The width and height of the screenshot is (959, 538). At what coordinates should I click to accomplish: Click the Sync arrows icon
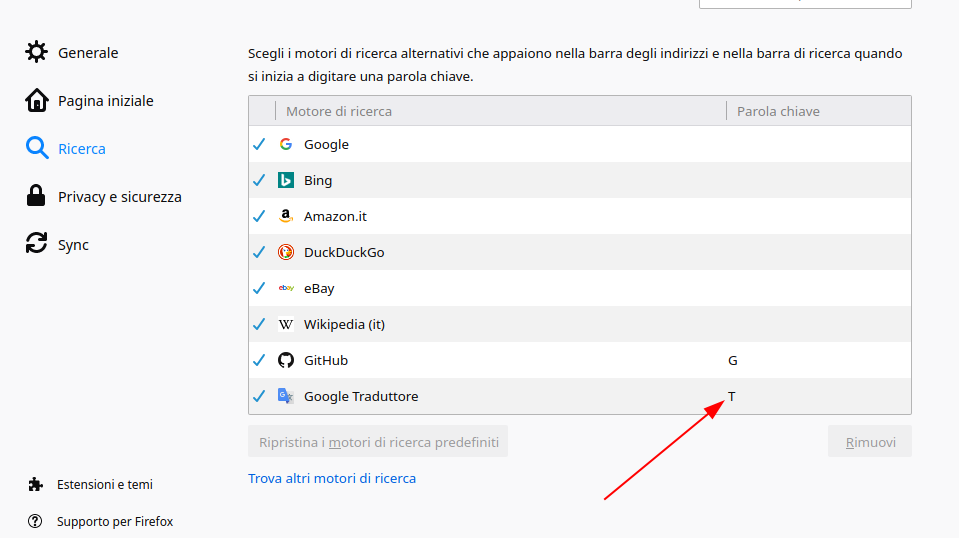pyautogui.click(x=37, y=243)
